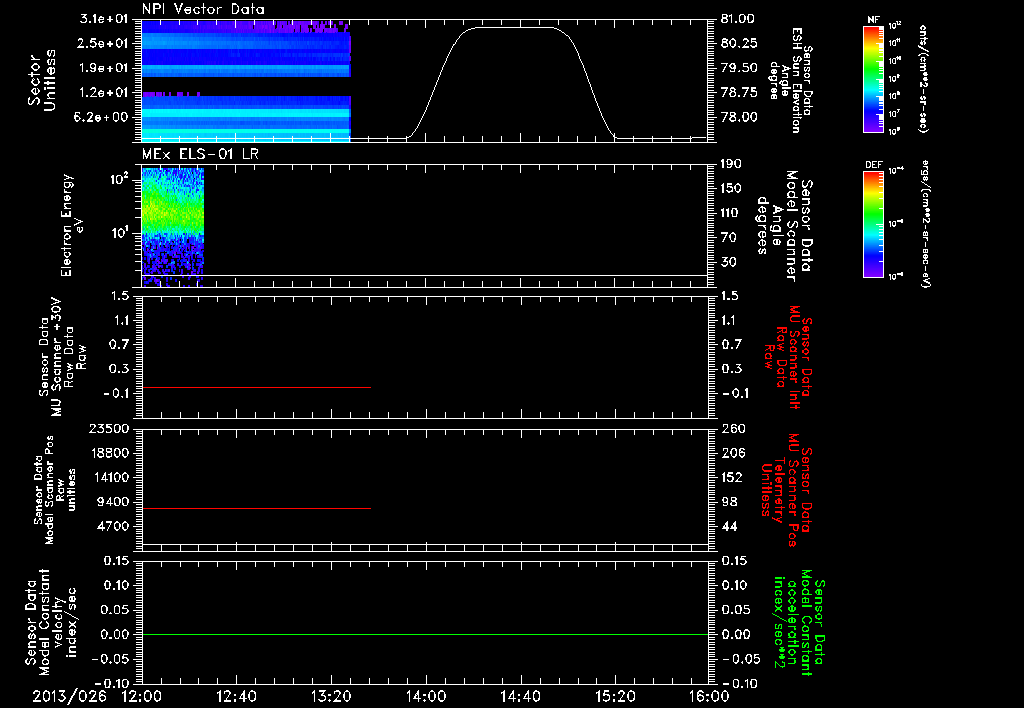Click the 16:00 time tick label
The height and width of the screenshot is (708, 1024).
709,696
